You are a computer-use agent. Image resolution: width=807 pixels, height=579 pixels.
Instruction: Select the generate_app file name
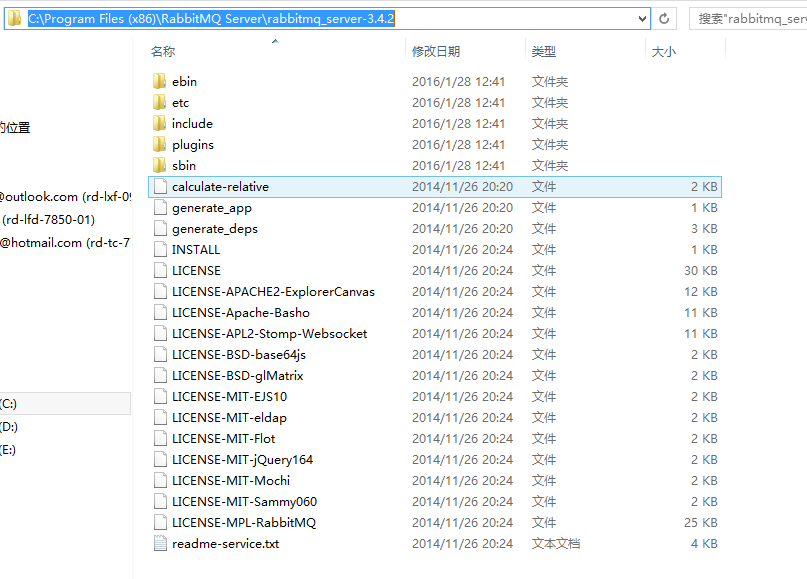[212, 207]
